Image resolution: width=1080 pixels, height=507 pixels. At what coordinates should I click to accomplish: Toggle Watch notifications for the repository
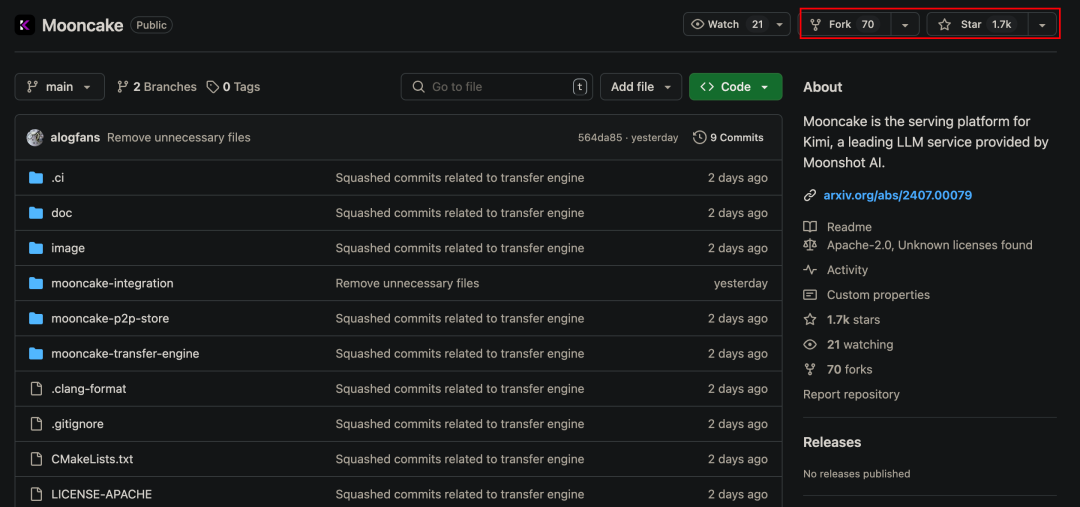(736, 25)
